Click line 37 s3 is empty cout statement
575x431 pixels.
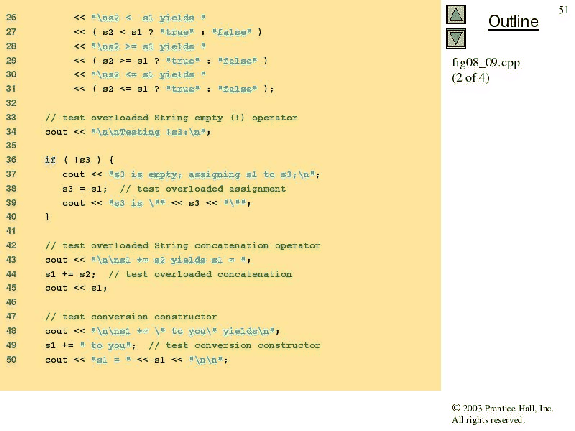tap(191, 174)
